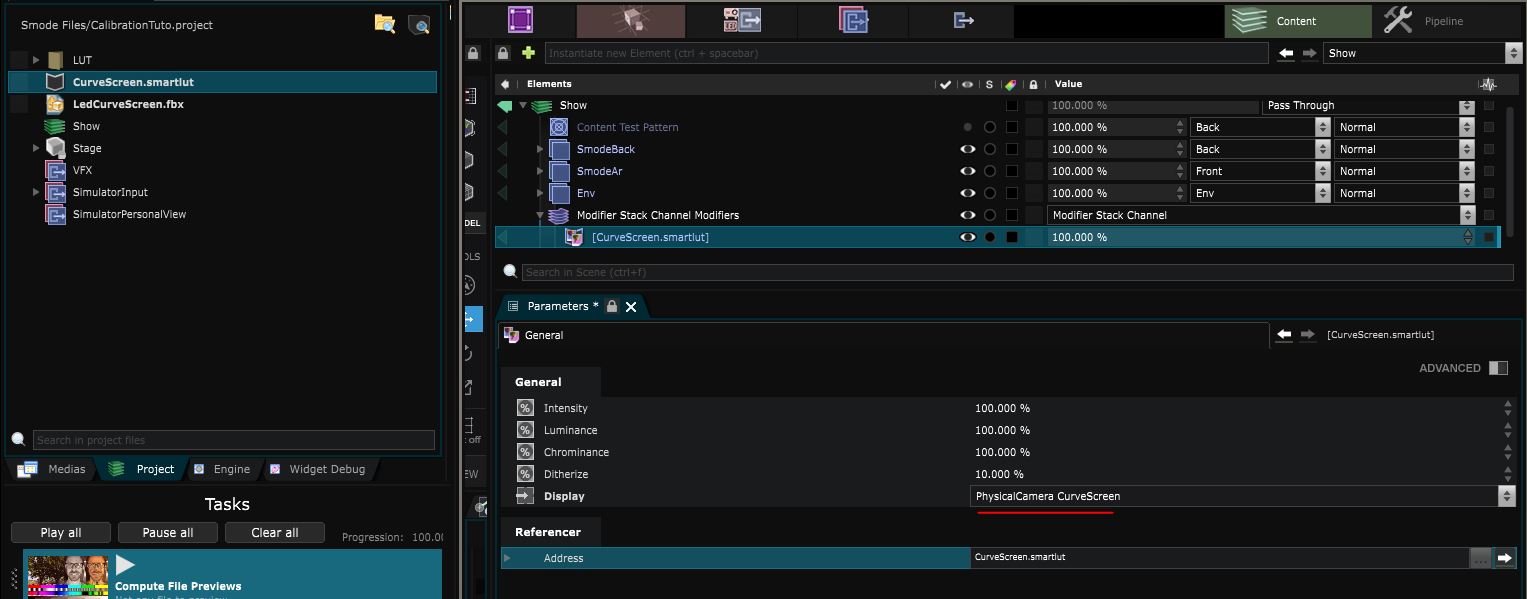Click the Pause all button
The height and width of the screenshot is (599, 1527).
pyautogui.click(x=167, y=532)
